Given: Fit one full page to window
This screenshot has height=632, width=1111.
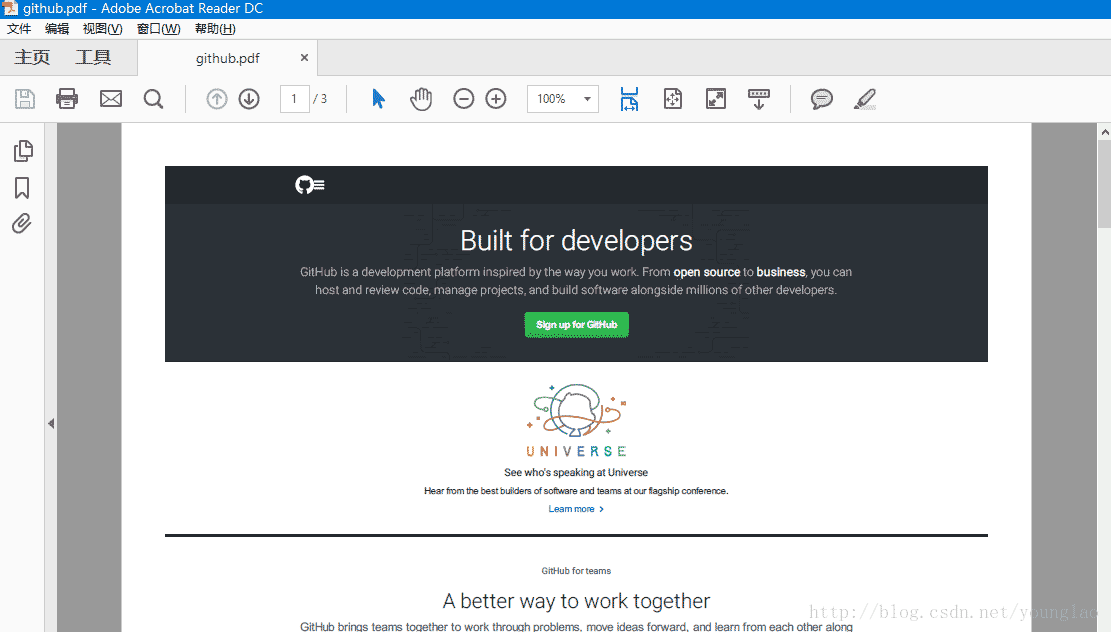Looking at the screenshot, I should [x=672, y=98].
